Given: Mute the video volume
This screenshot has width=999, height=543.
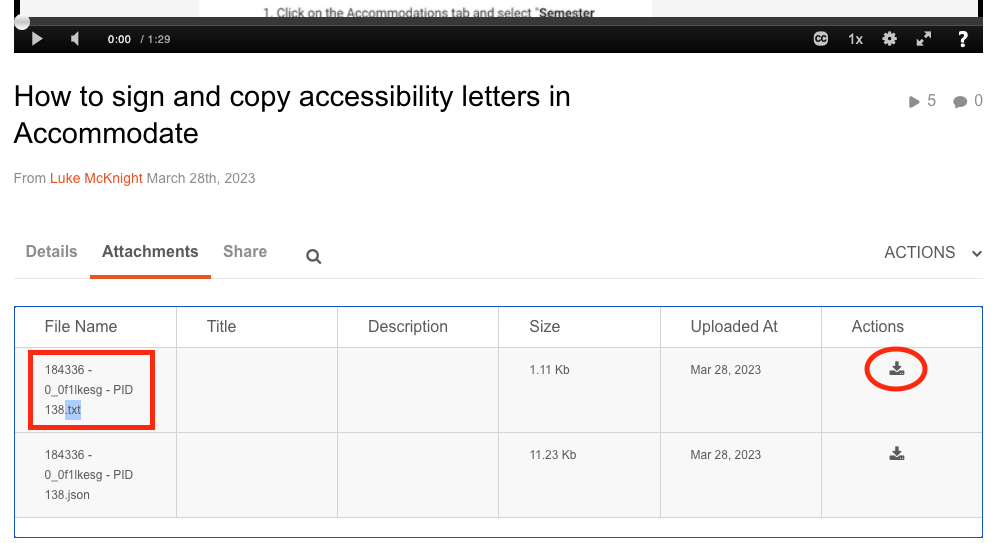Looking at the screenshot, I should pos(75,39).
